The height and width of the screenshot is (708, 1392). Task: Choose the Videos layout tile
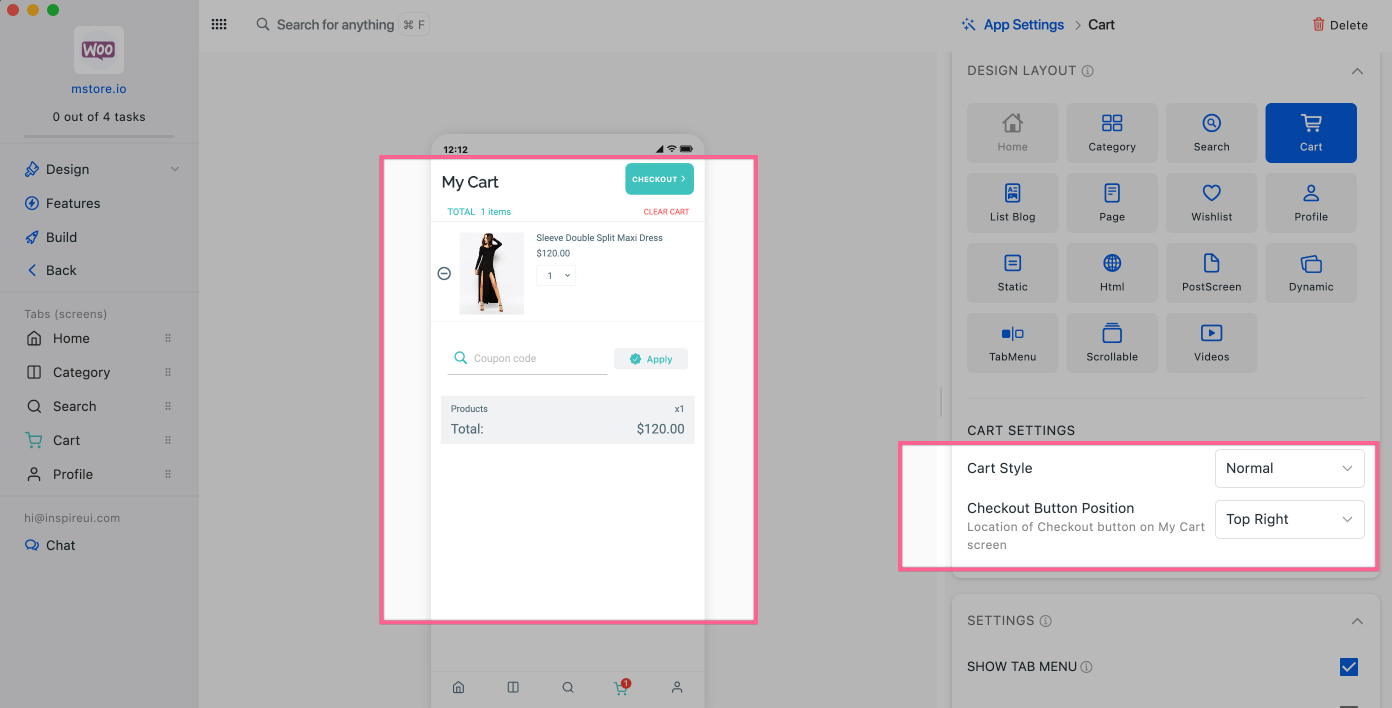point(1211,343)
